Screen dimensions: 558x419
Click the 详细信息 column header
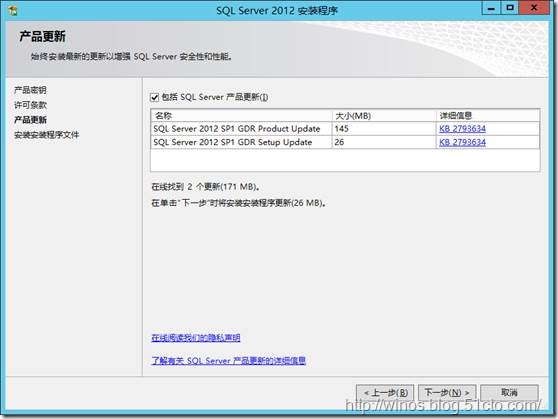click(x=488, y=116)
